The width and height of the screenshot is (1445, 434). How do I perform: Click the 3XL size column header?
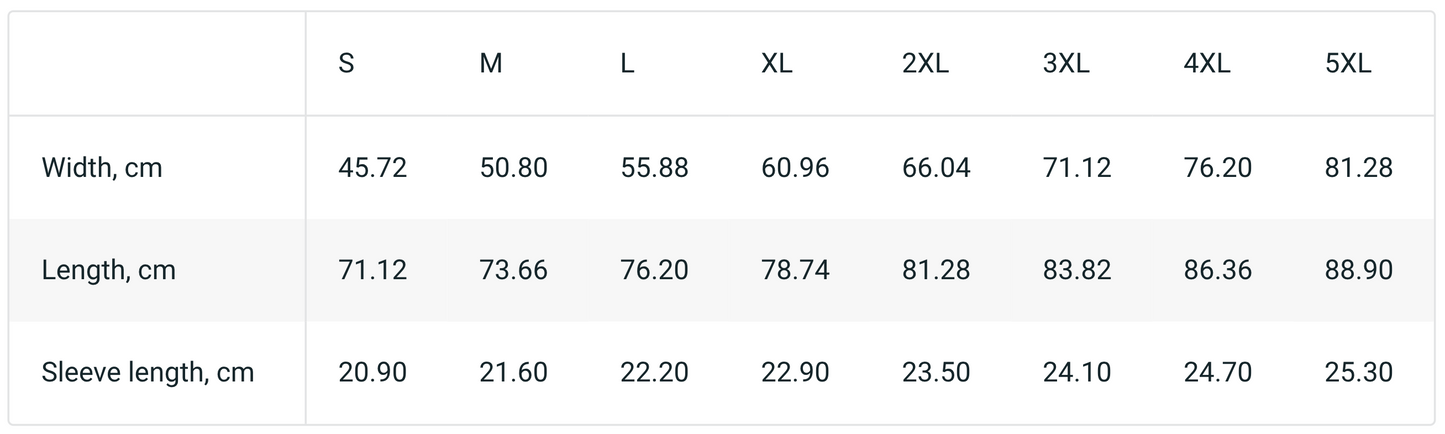pos(1066,65)
